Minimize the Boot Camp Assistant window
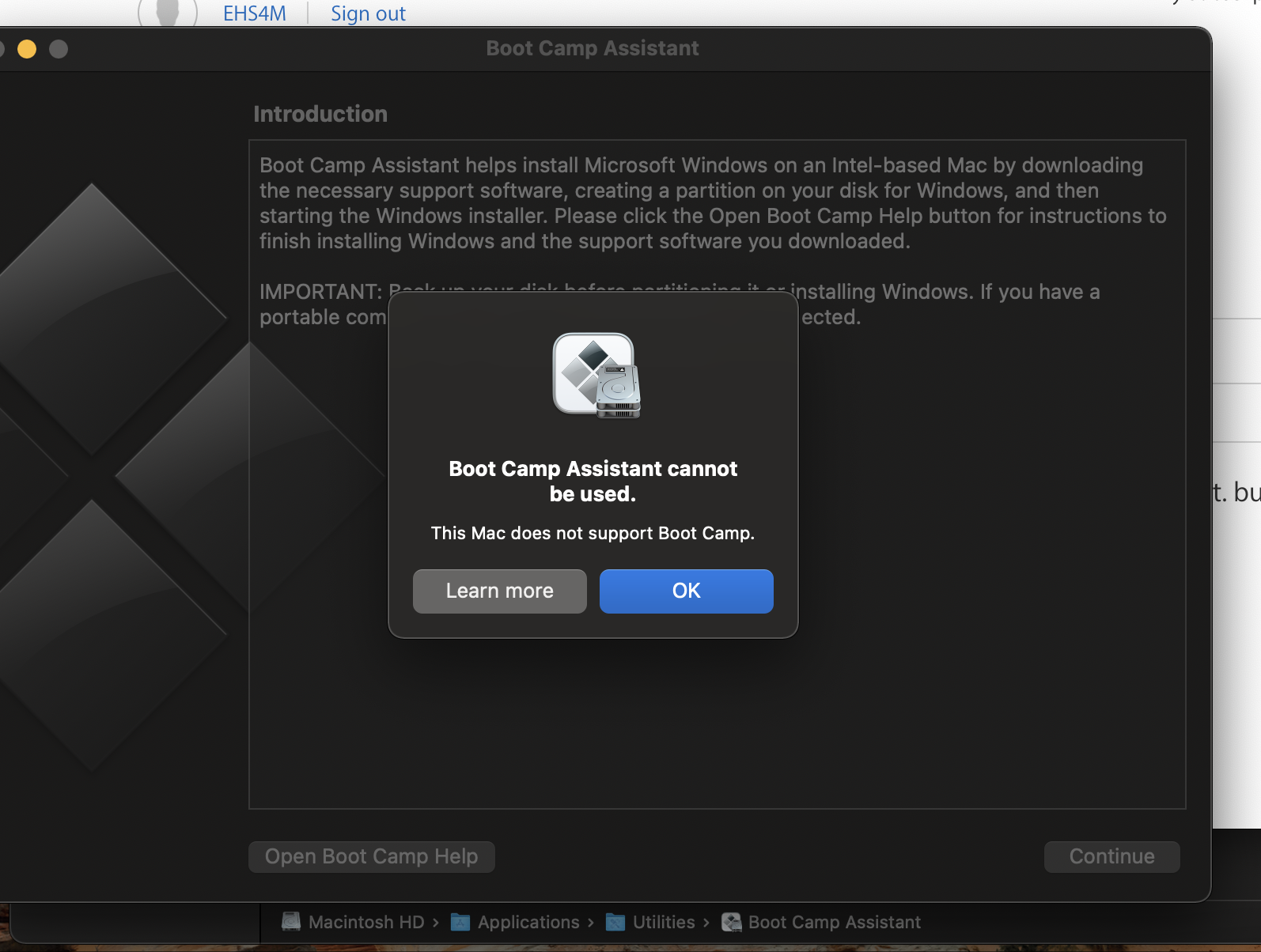Image resolution: width=1261 pixels, height=952 pixels. (27, 49)
